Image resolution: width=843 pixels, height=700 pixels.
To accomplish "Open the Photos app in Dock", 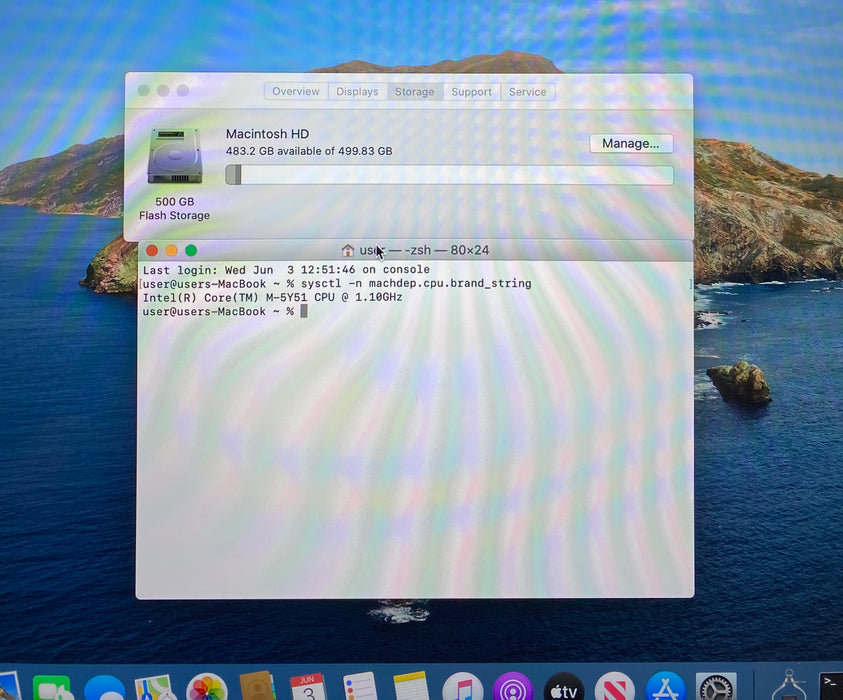I will pos(206,688).
